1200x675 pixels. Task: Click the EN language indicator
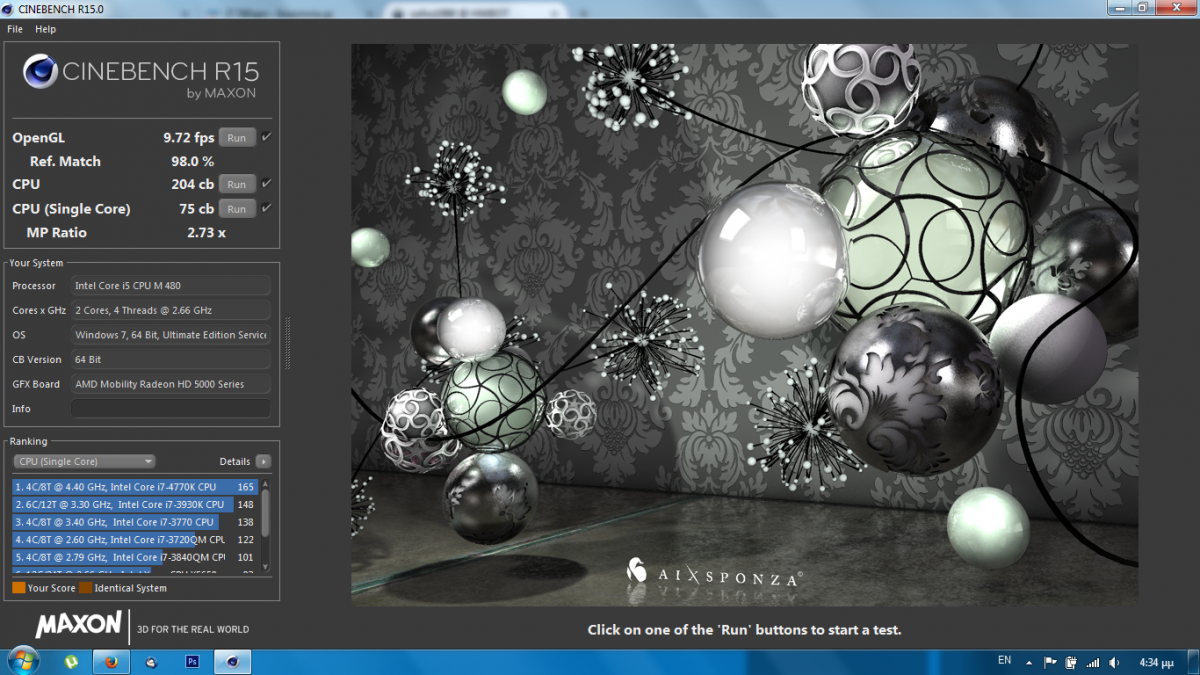tap(1004, 661)
